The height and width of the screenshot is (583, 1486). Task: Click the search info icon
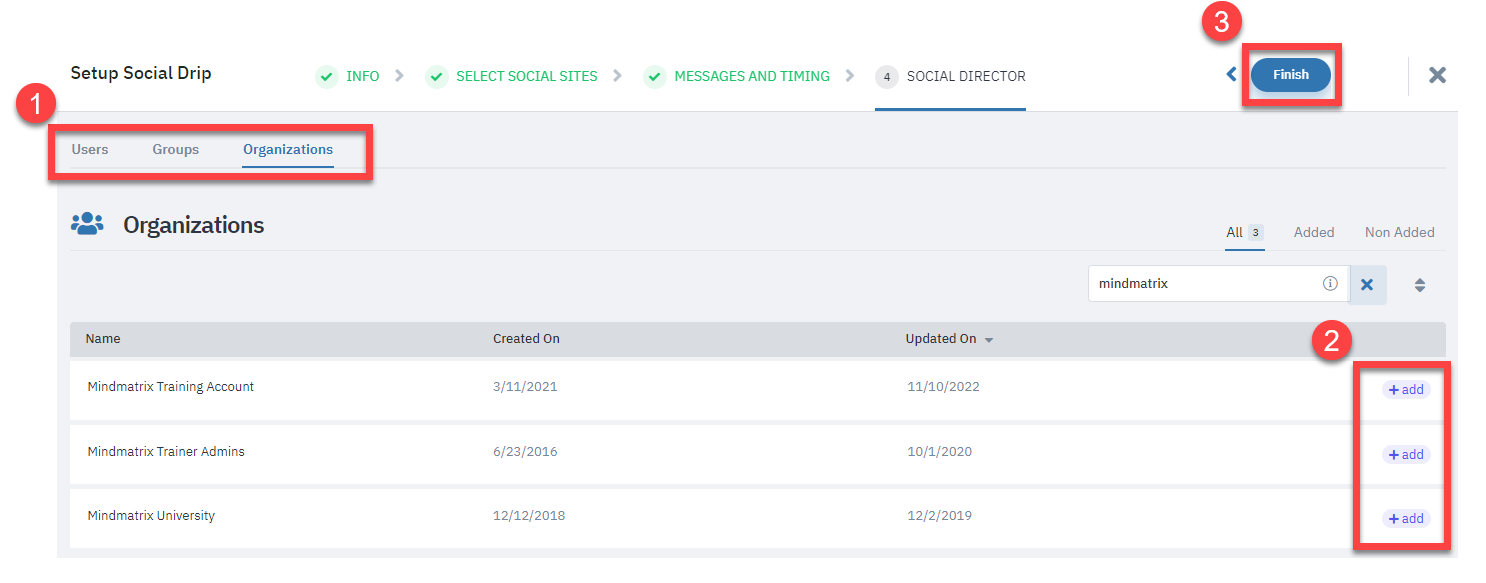tap(1330, 284)
